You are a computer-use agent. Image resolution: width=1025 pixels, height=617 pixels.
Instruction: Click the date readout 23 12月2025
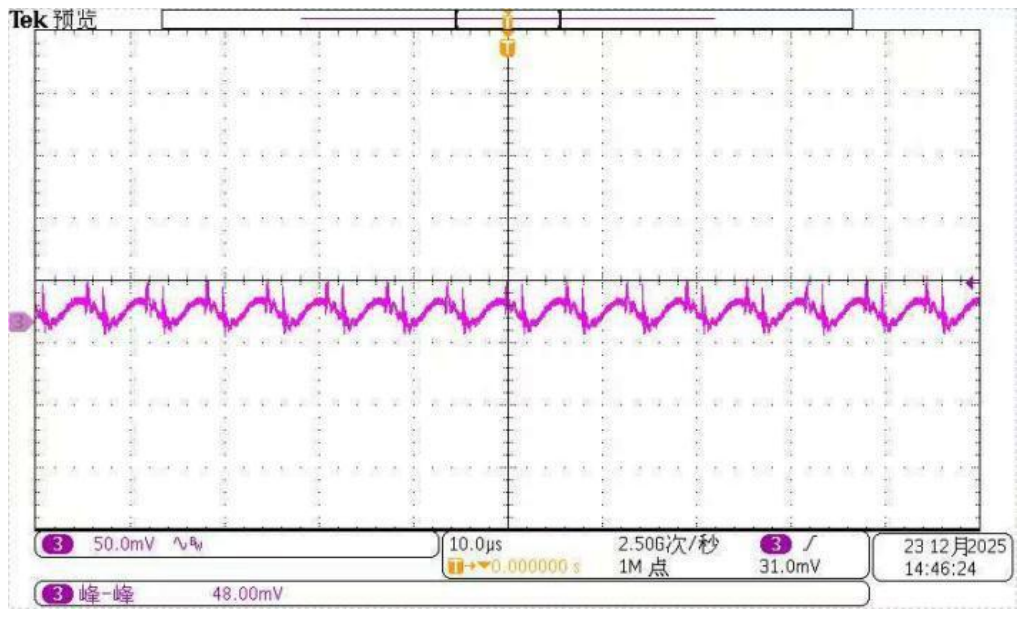coord(954,546)
